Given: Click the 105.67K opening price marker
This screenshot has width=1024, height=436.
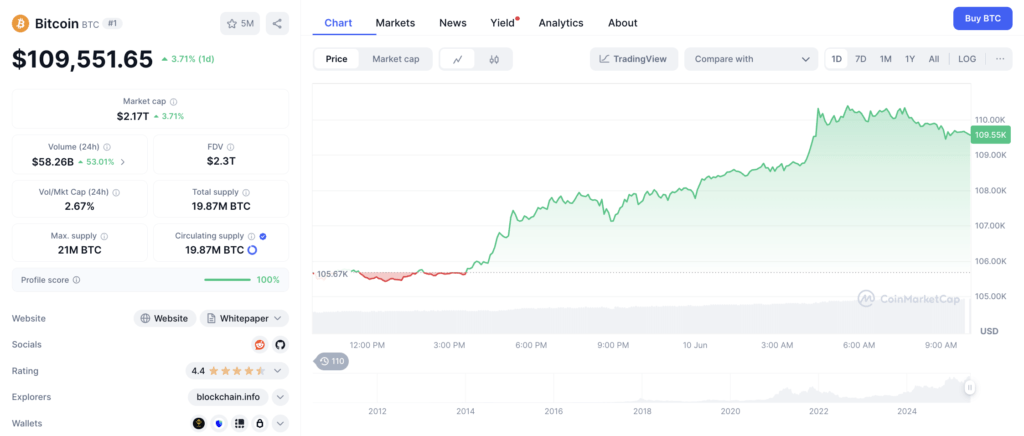Looking at the screenshot, I should pyautogui.click(x=332, y=273).
